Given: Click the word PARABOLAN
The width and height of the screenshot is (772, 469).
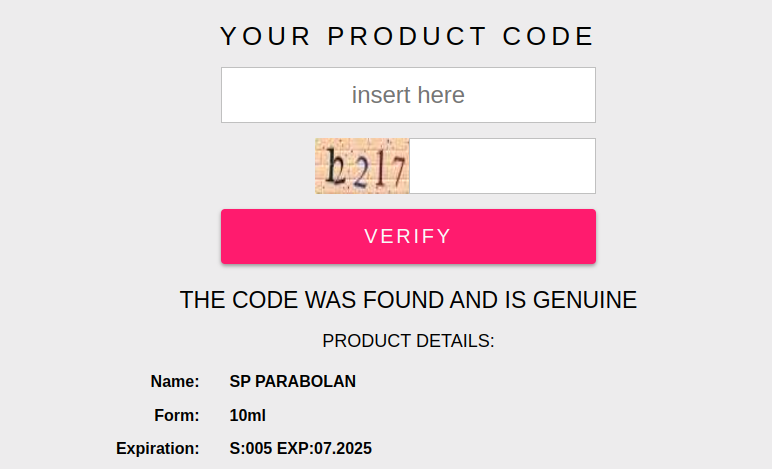Looking at the screenshot, I should tap(305, 381).
